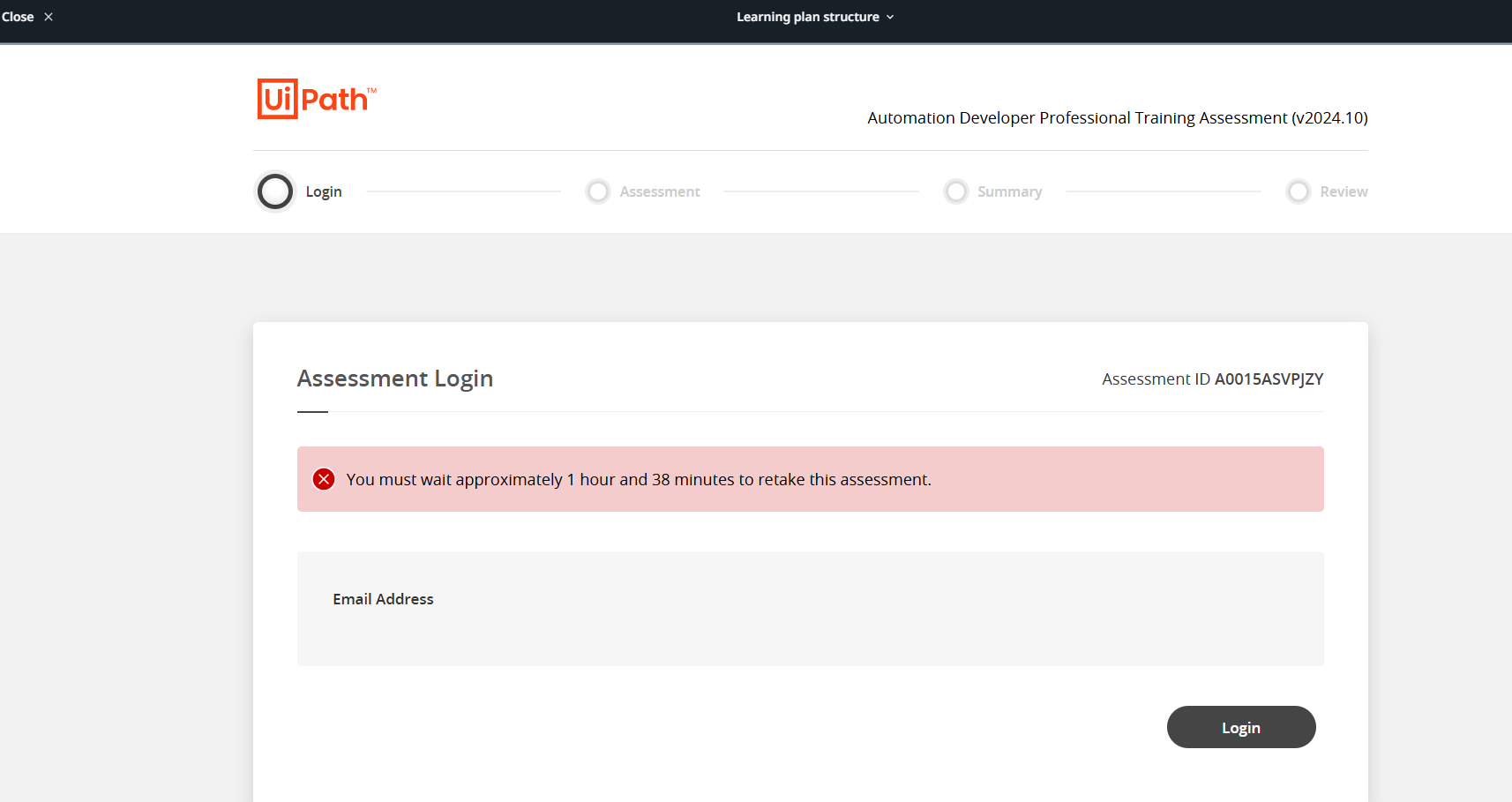Click the retake wait time error message
Viewport: 1512px width, 802px height.
pos(639,479)
